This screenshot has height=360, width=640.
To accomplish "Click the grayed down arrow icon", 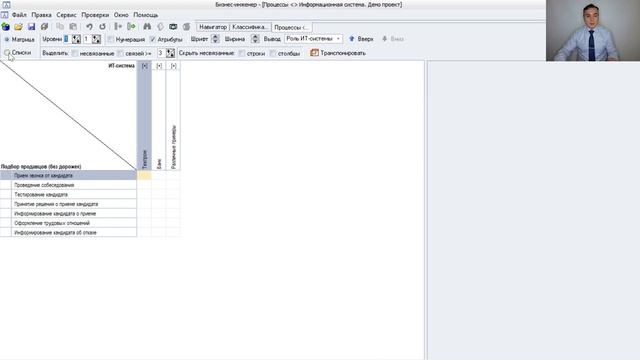I will (384, 39).
